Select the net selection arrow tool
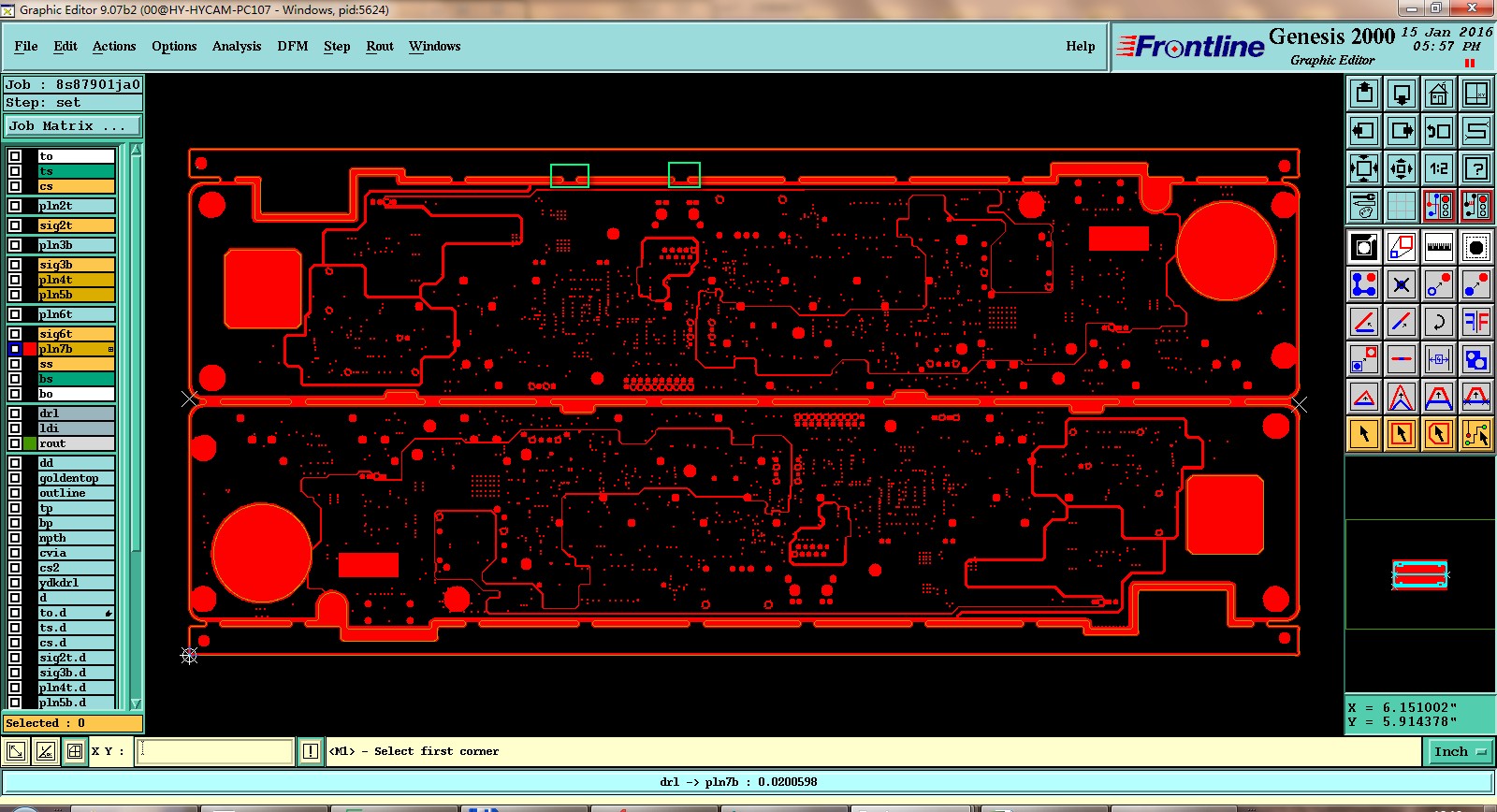The width and height of the screenshot is (1497, 812). (x=1476, y=434)
